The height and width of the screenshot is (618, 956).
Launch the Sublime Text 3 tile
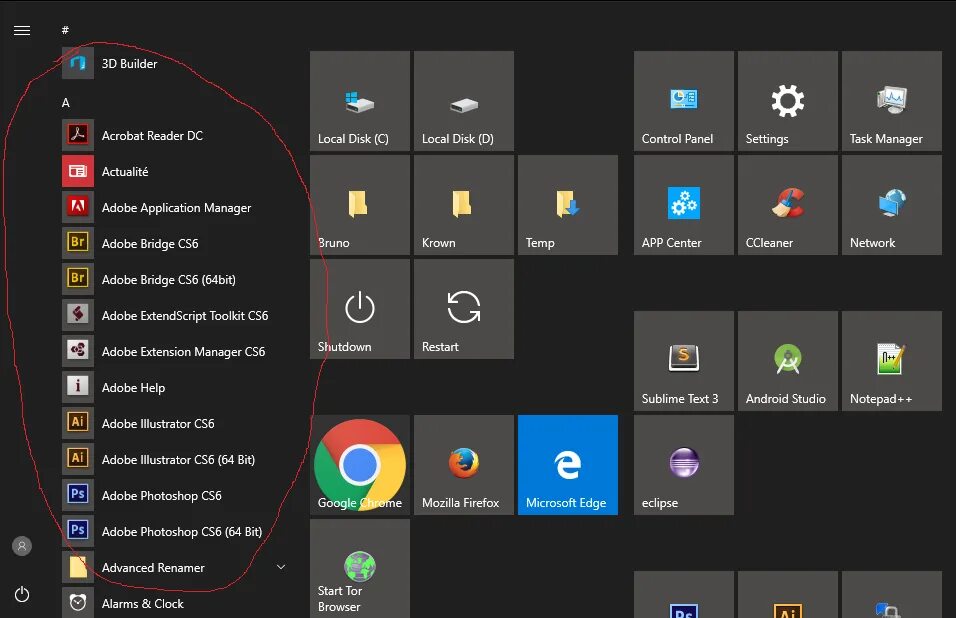click(684, 361)
